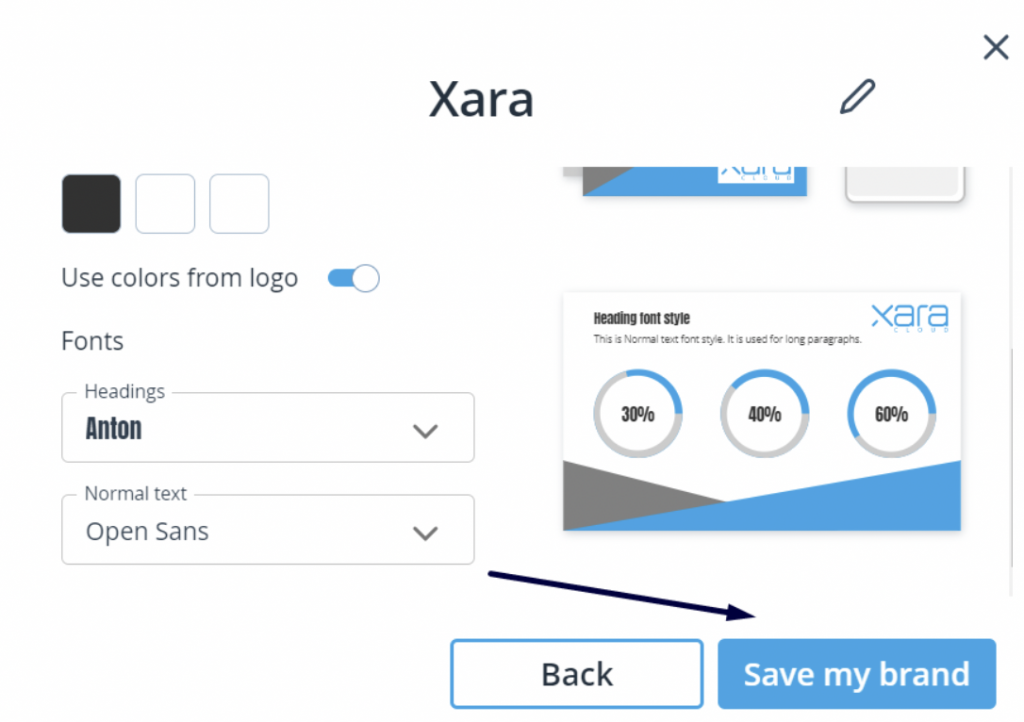Click the Xara brand name title

click(x=481, y=99)
